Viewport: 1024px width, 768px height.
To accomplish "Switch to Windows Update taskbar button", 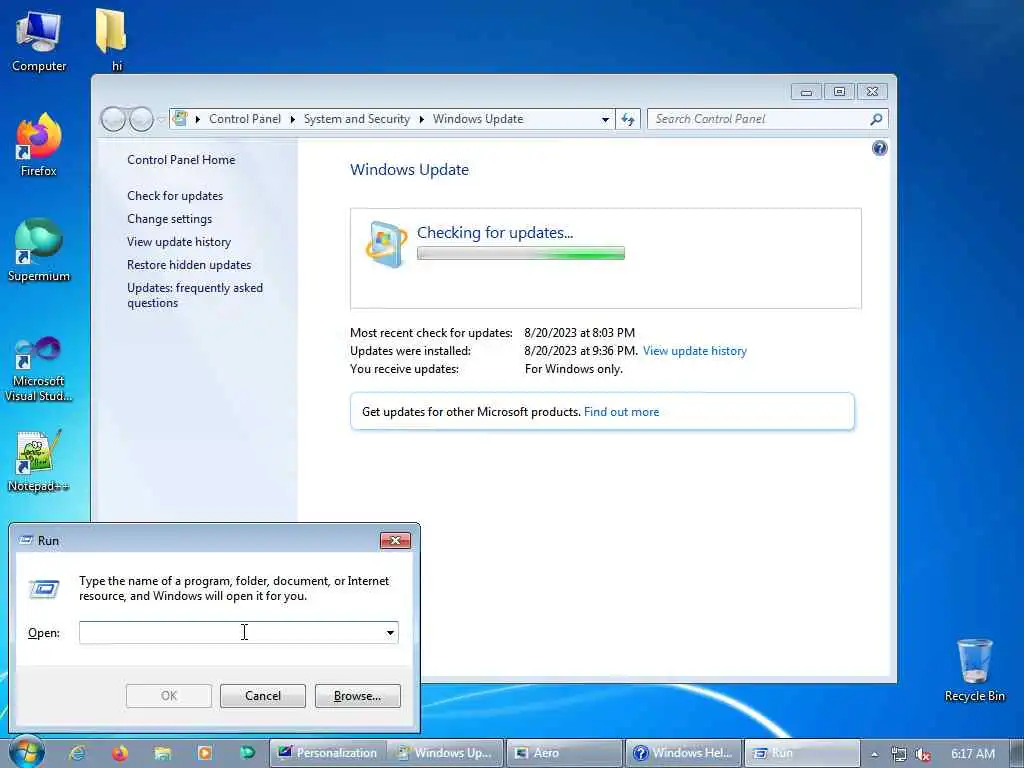I will pos(445,753).
